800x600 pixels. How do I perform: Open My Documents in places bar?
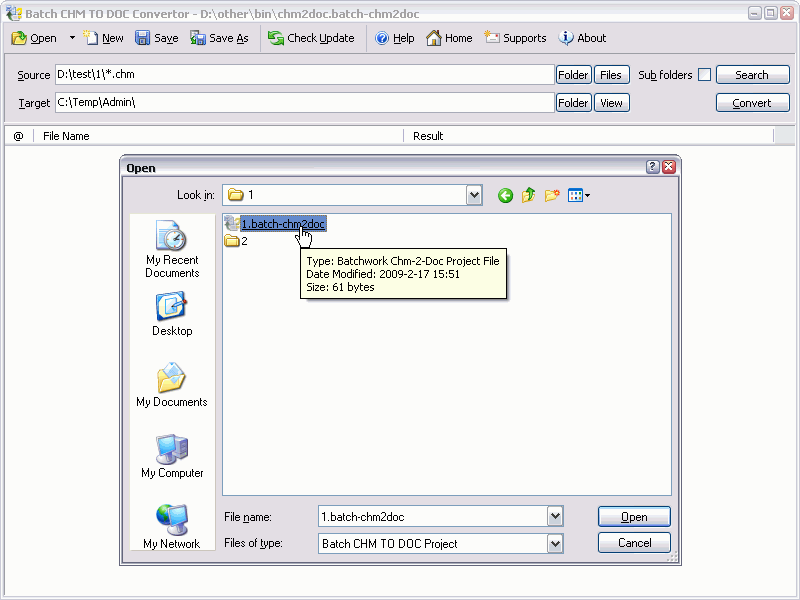172,385
